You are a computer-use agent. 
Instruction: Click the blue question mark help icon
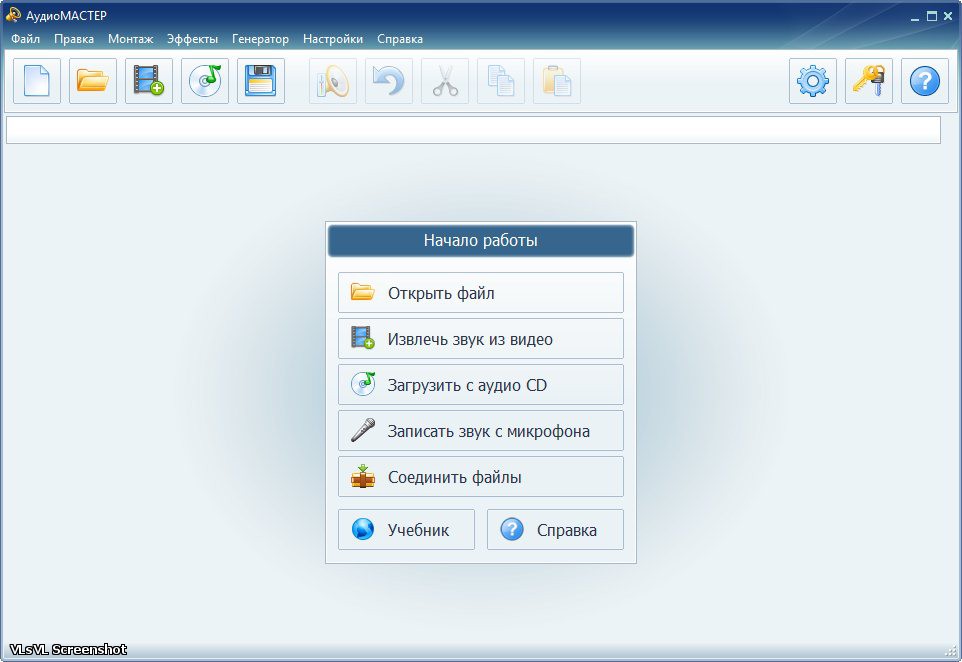click(x=925, y=81)
